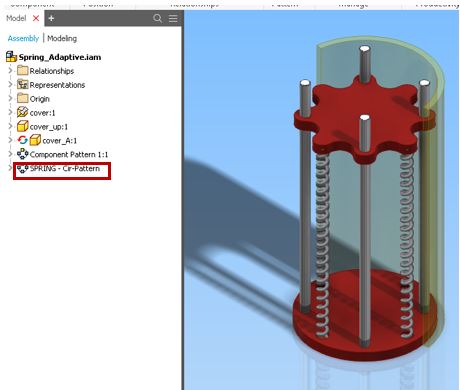Image resolution: width=460 pixels, height=390 pixels.
Task: Open the model browser hamburger menu
Action: tap(173, 19)
